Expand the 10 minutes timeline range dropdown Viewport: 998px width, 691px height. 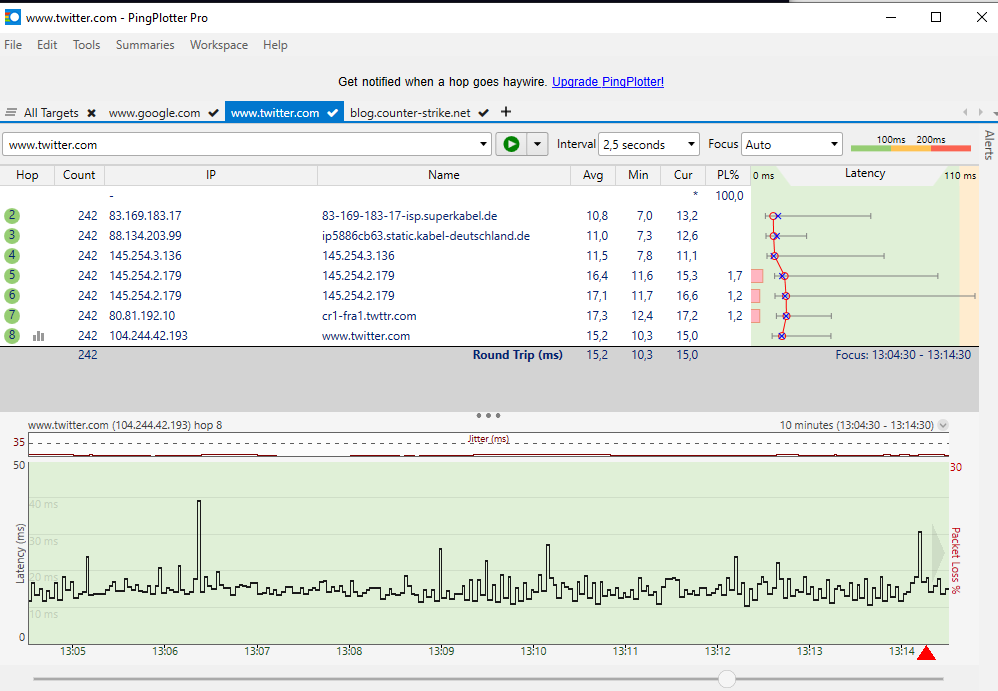click(x=943, y=425)
